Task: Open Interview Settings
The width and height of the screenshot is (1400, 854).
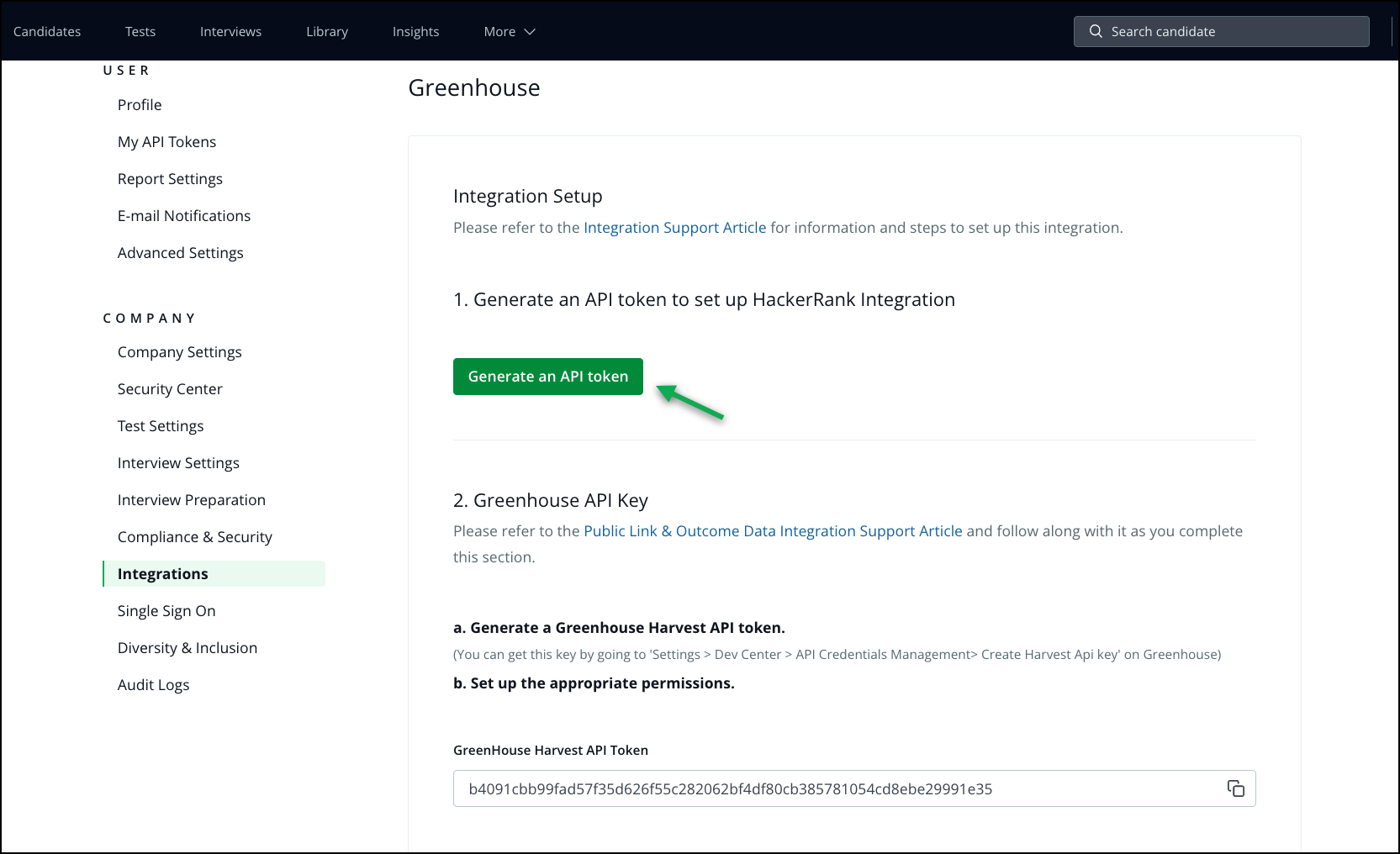Action: tap(178, 463)
